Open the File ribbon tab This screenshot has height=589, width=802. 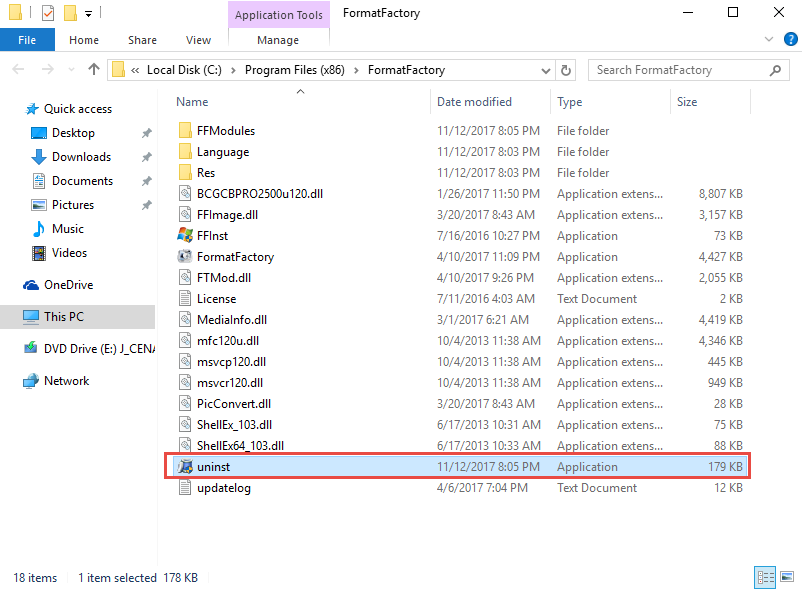(27, 40)
